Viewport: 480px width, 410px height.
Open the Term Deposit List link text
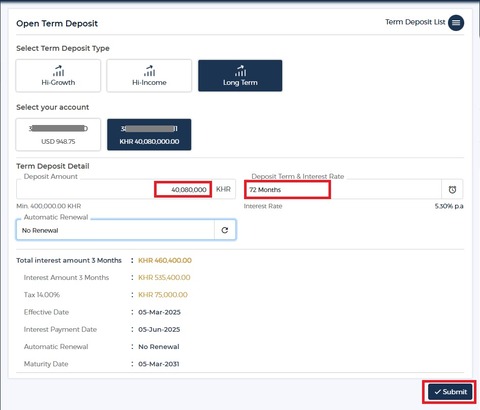(415, 22)
